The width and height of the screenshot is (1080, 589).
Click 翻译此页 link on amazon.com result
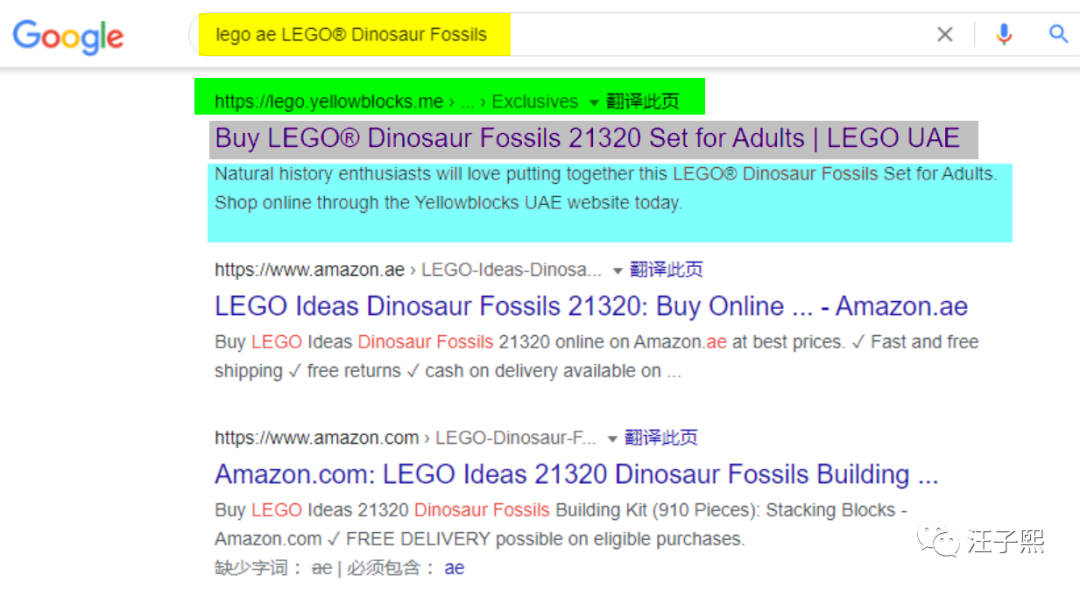[x=661, y=437]
